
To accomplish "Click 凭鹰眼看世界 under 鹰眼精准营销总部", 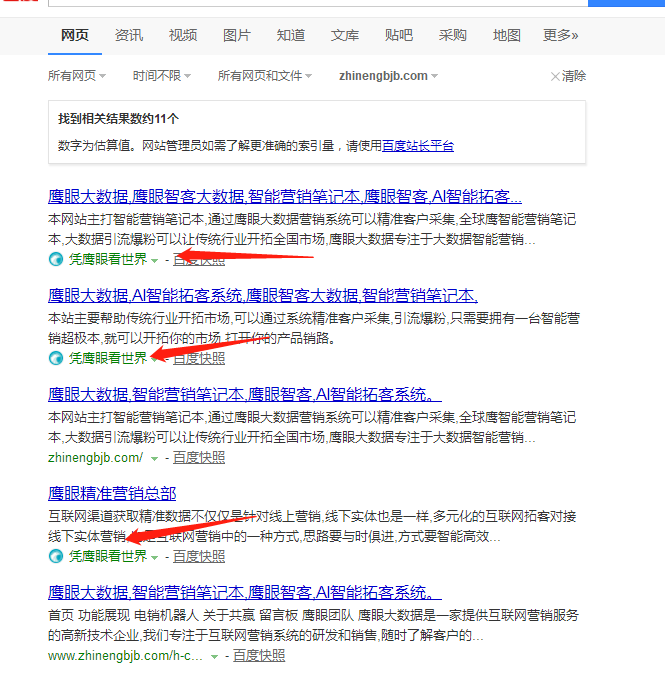I will coord(108,556).
